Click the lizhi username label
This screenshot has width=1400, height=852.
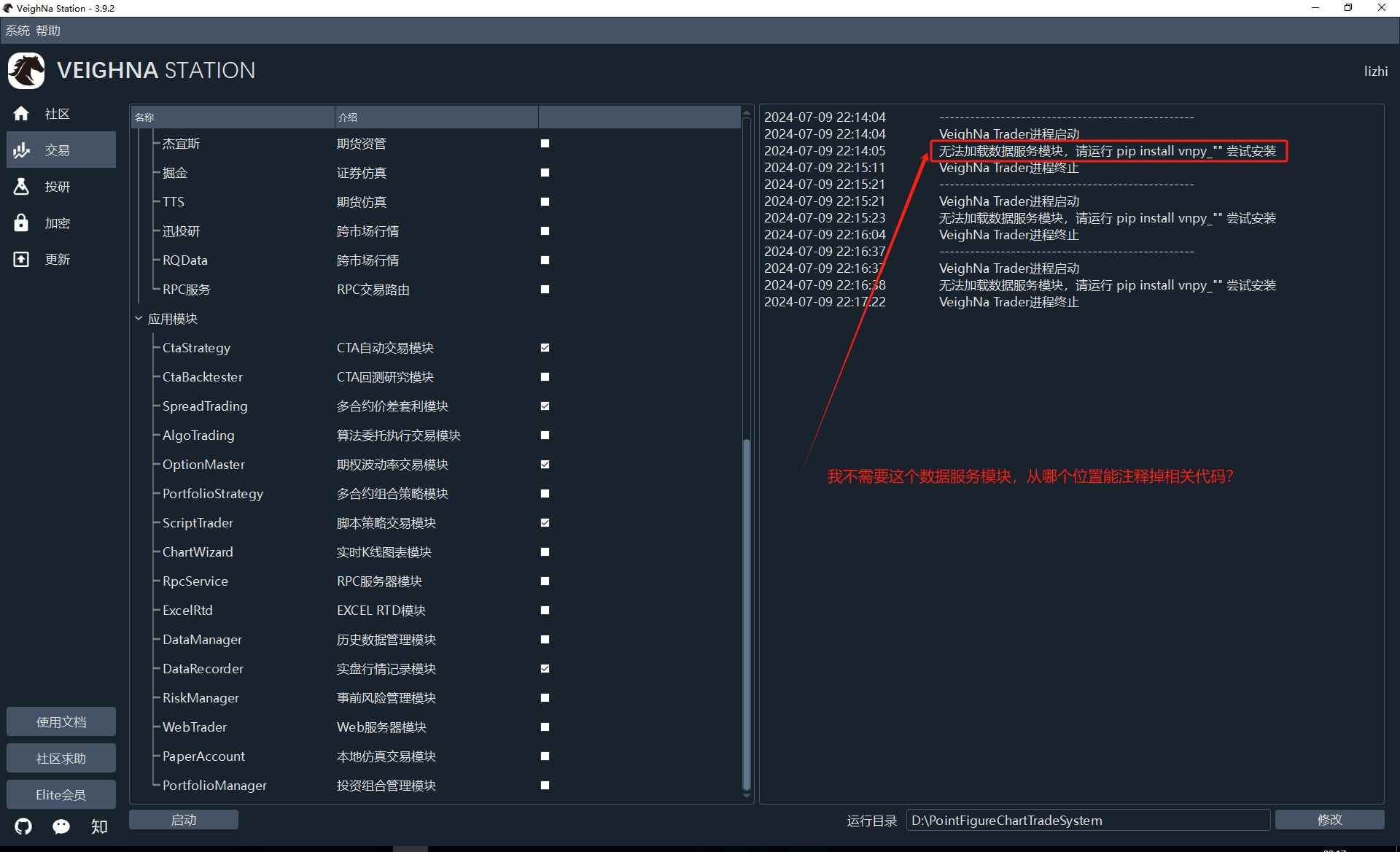[1376, 71]
